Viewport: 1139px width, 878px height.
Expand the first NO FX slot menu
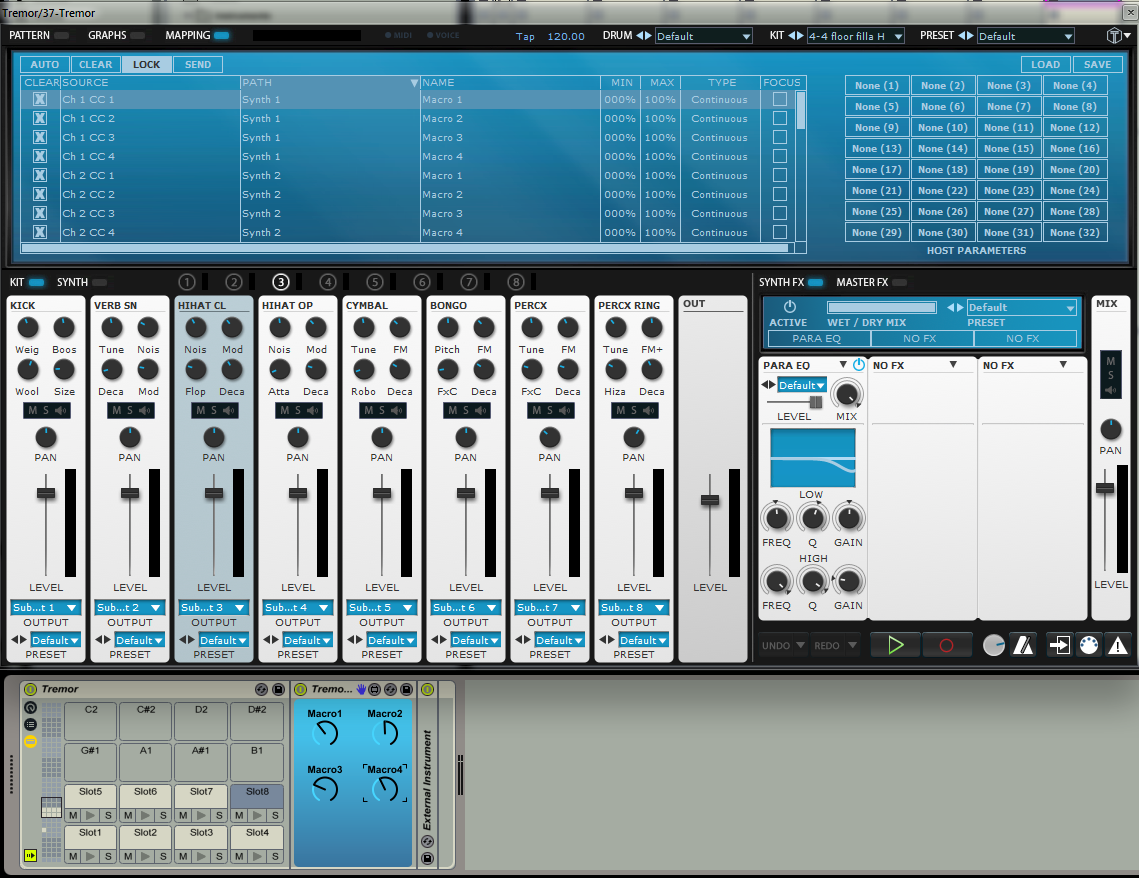pyautogui.click(x=952, y=365)
